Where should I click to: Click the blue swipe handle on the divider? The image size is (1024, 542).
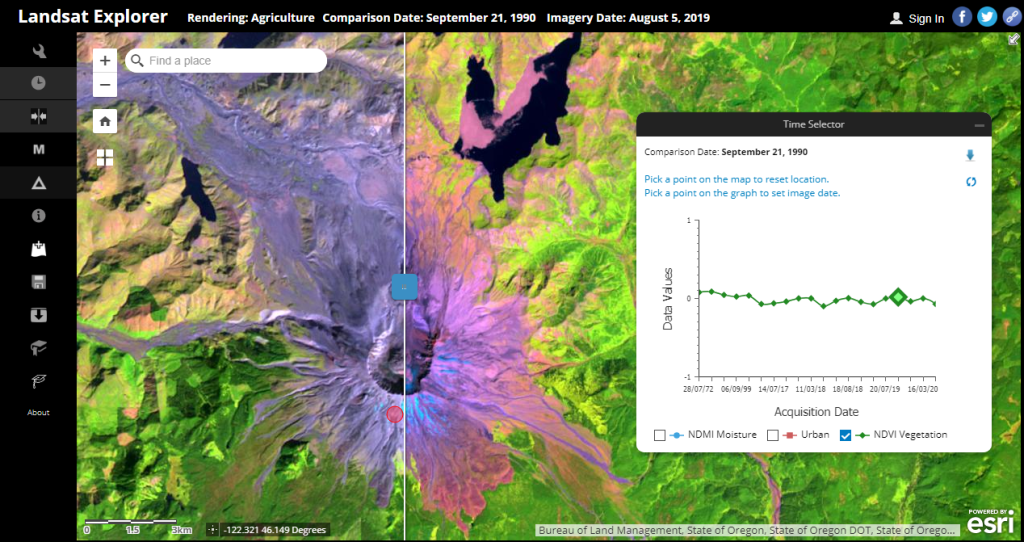404,287
